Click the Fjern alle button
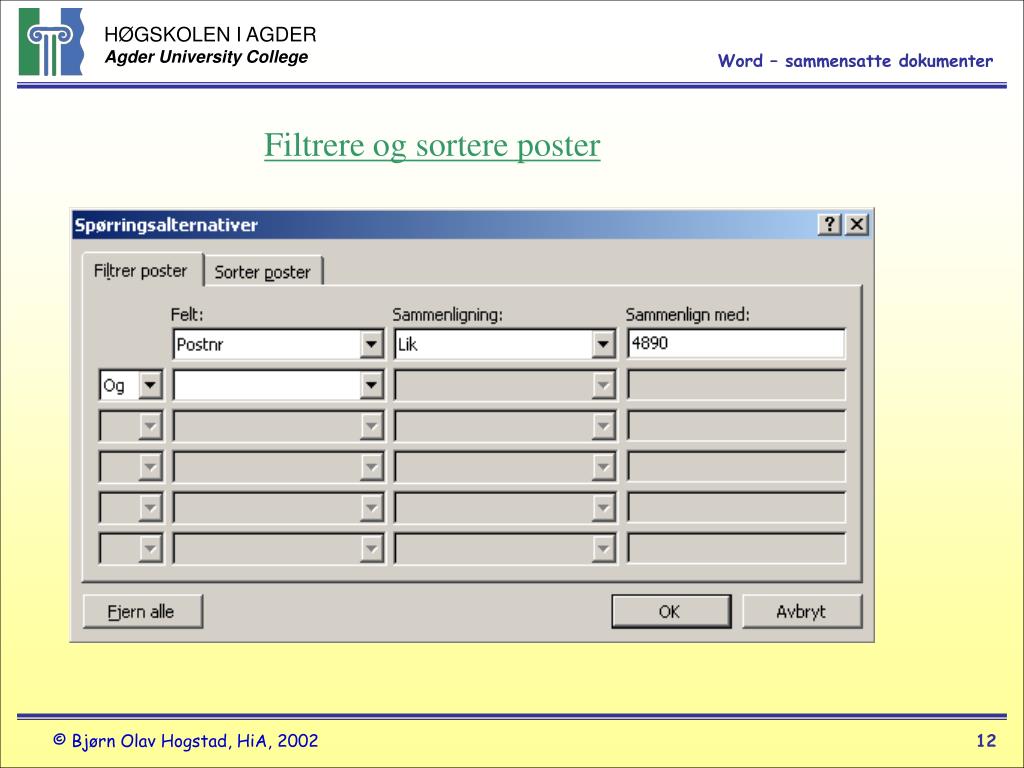Image resolution: width=1024 pixels, height=768 pixels. point(143,612)
